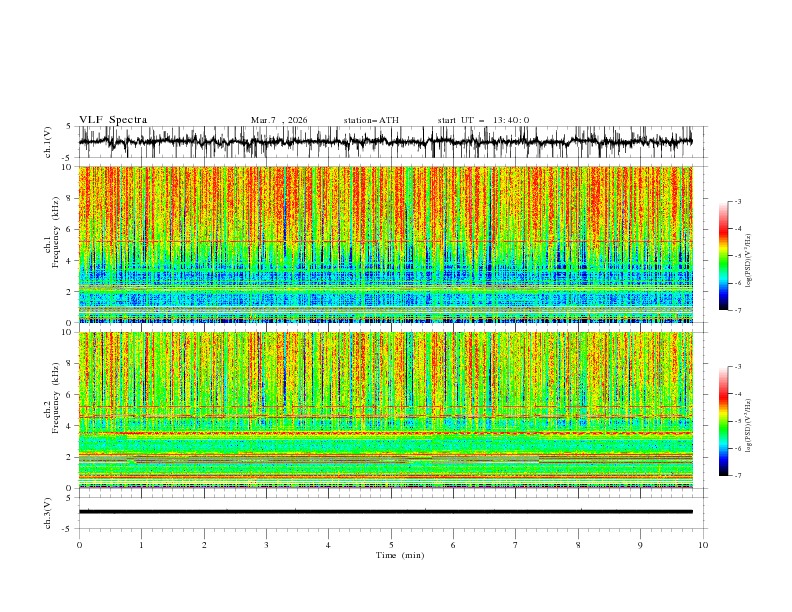The image size is (792, 612).
Task: Click the time axis tick label "4"
Action: 328,545
